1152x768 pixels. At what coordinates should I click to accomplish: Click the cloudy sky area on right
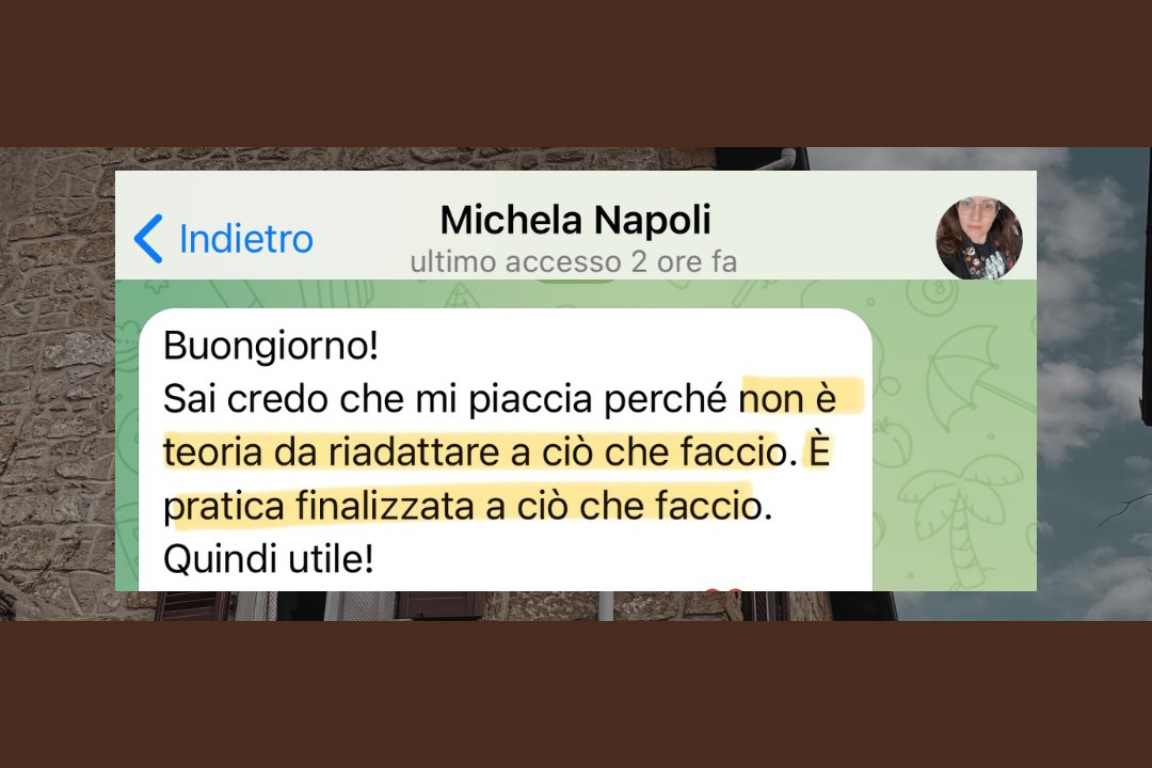(x=1095, y=382)
